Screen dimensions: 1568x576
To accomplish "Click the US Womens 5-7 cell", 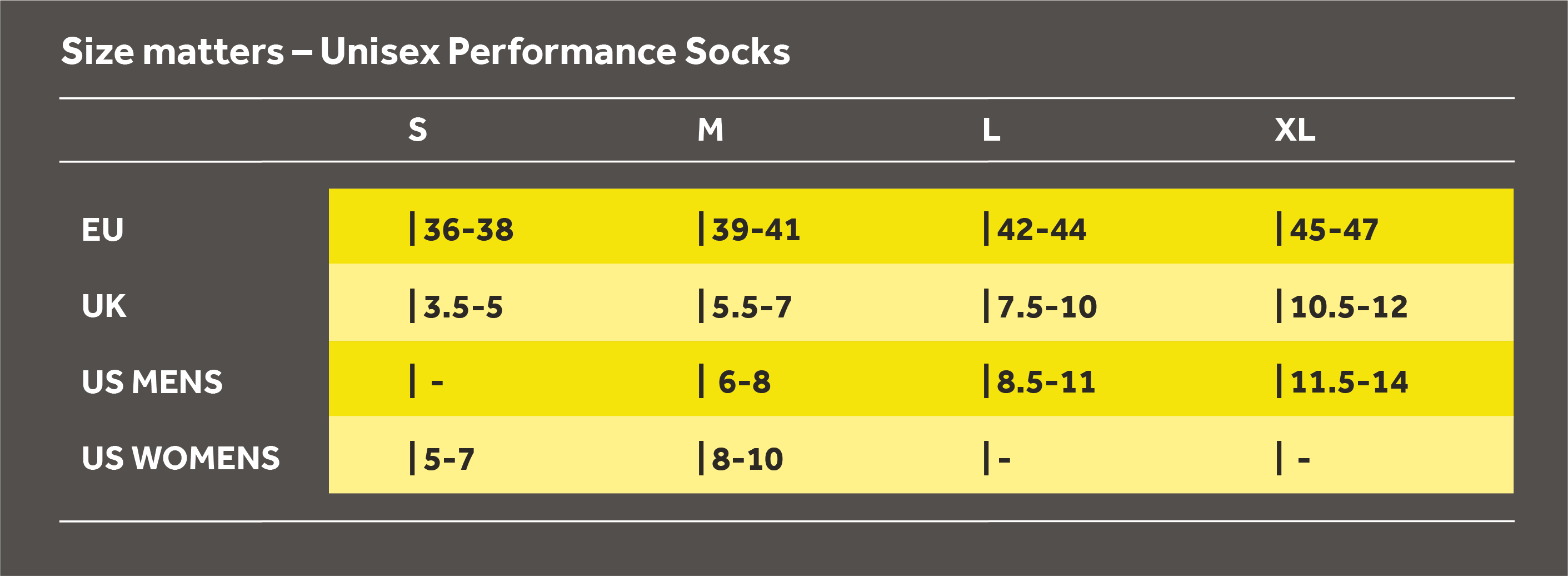I will pos(448,459).
